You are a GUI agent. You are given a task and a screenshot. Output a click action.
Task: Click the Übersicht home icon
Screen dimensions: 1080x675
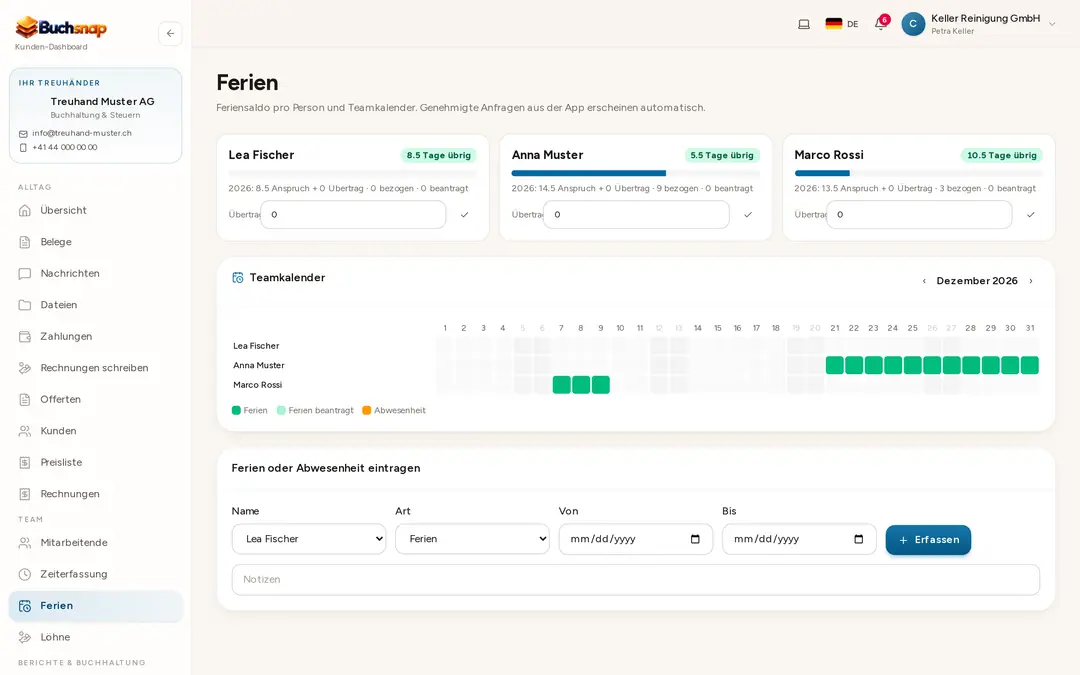(x=25, y=210)
